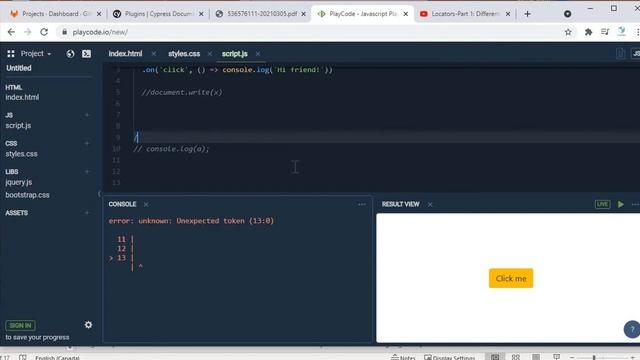Switch to the index.html editor tab
640x360 pixels.
coord(125,53)
